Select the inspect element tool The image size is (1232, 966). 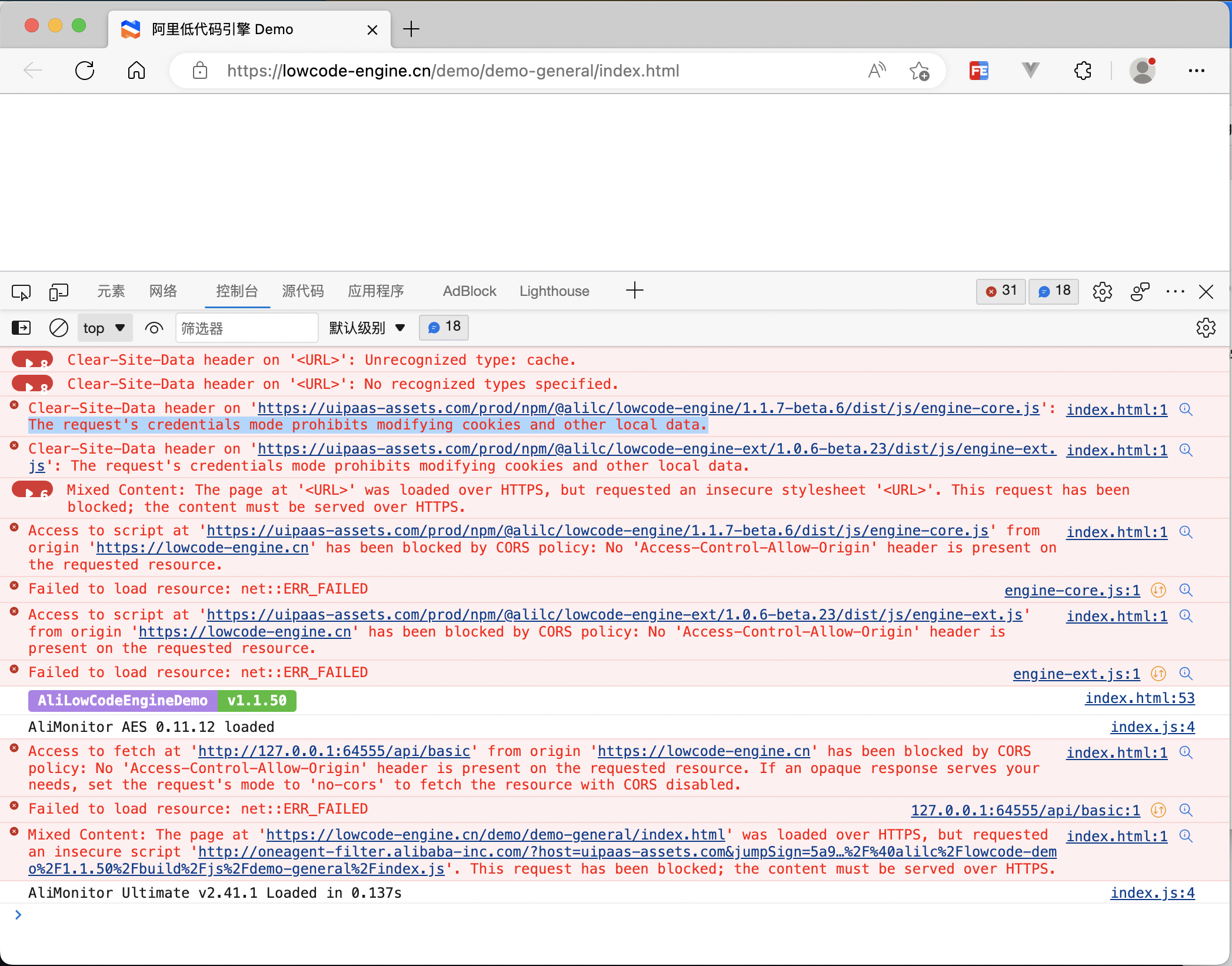tap(21, 292)
